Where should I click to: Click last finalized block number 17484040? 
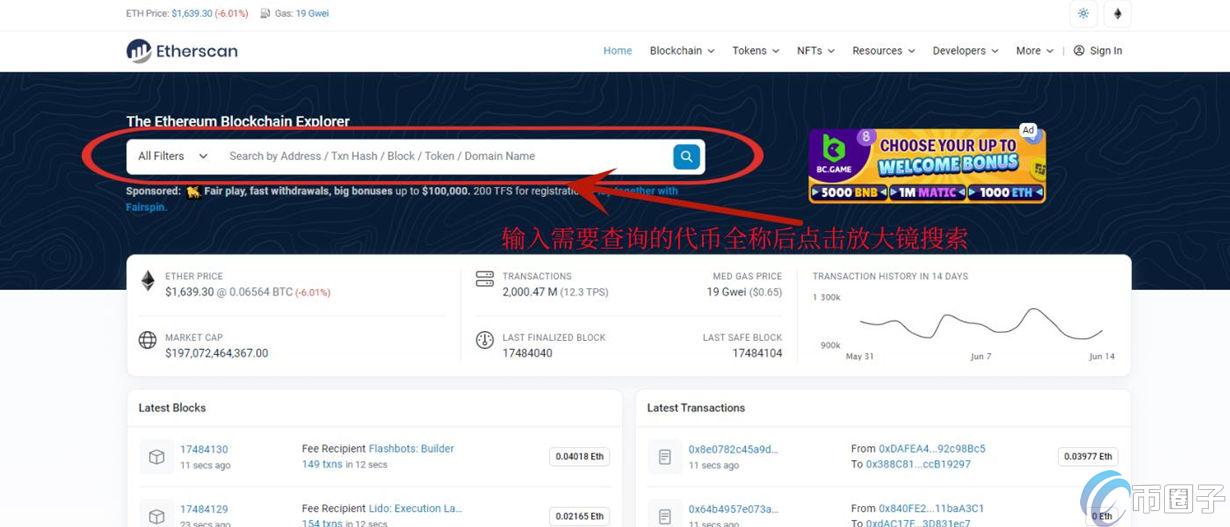527,353
